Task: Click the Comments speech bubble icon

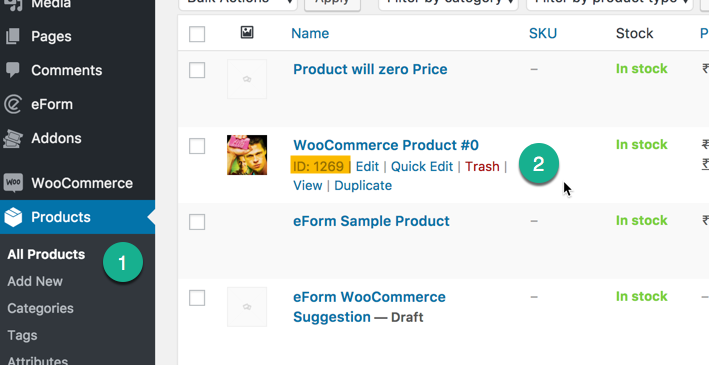Action: tap(13, 70)
